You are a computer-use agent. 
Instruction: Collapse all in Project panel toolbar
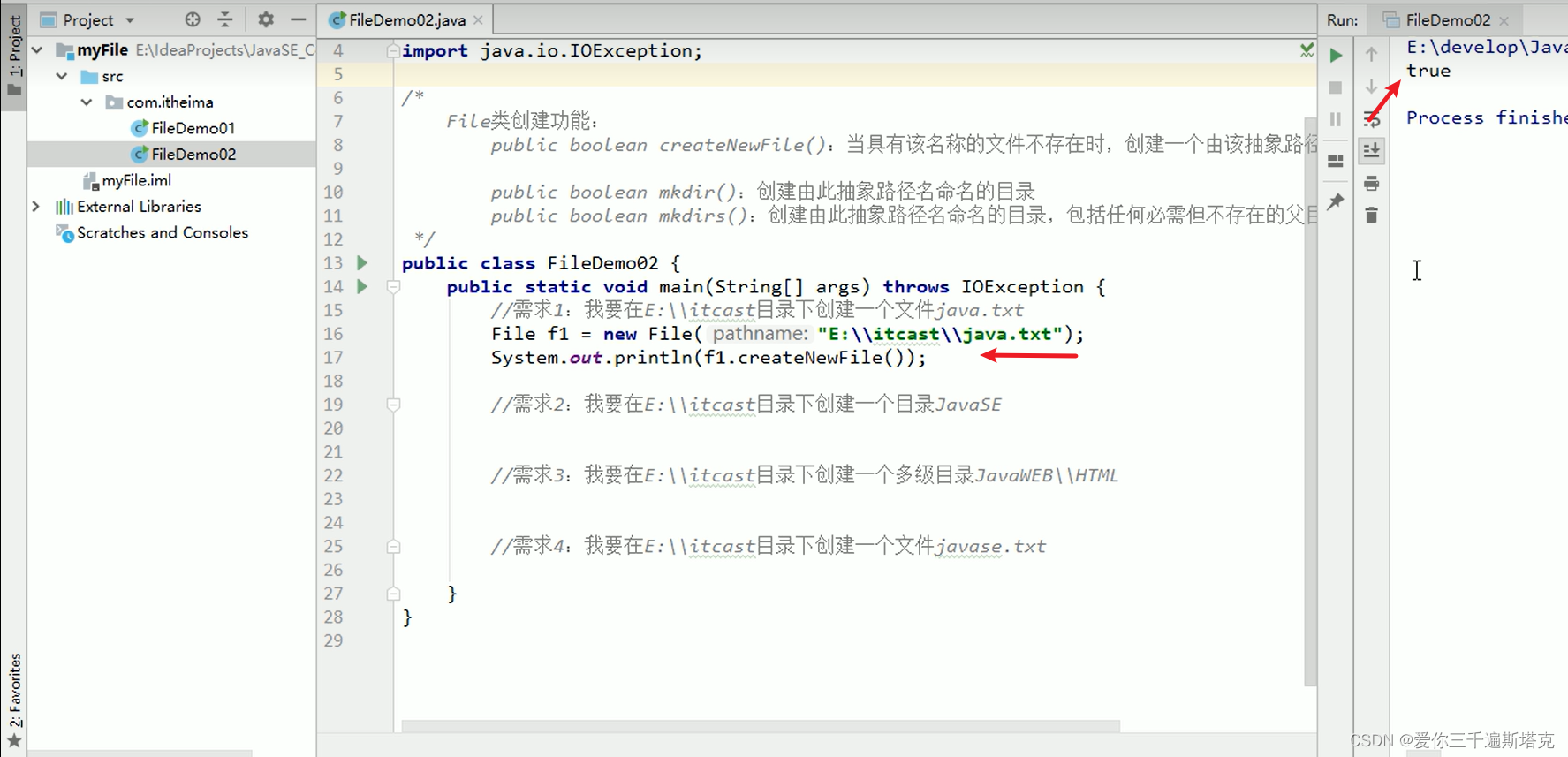click(x=225, y=19)
